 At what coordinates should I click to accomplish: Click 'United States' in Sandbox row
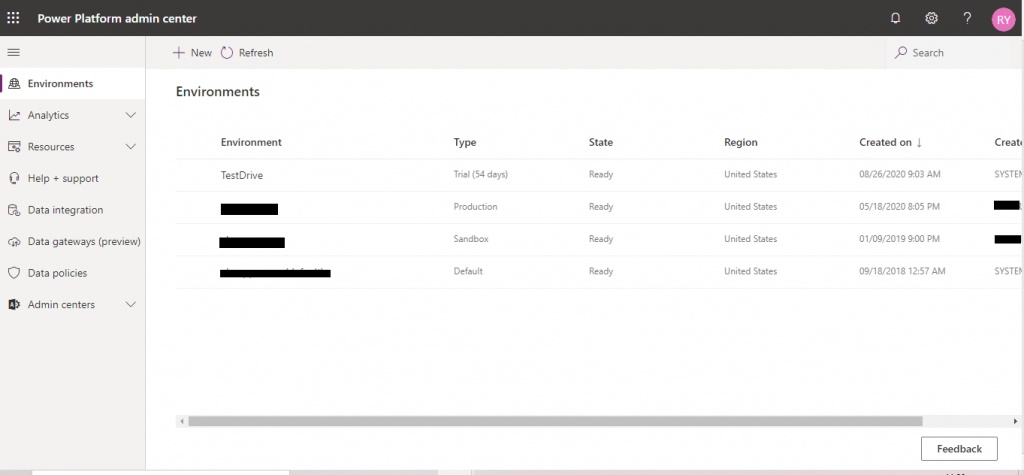tap(750, 239)
